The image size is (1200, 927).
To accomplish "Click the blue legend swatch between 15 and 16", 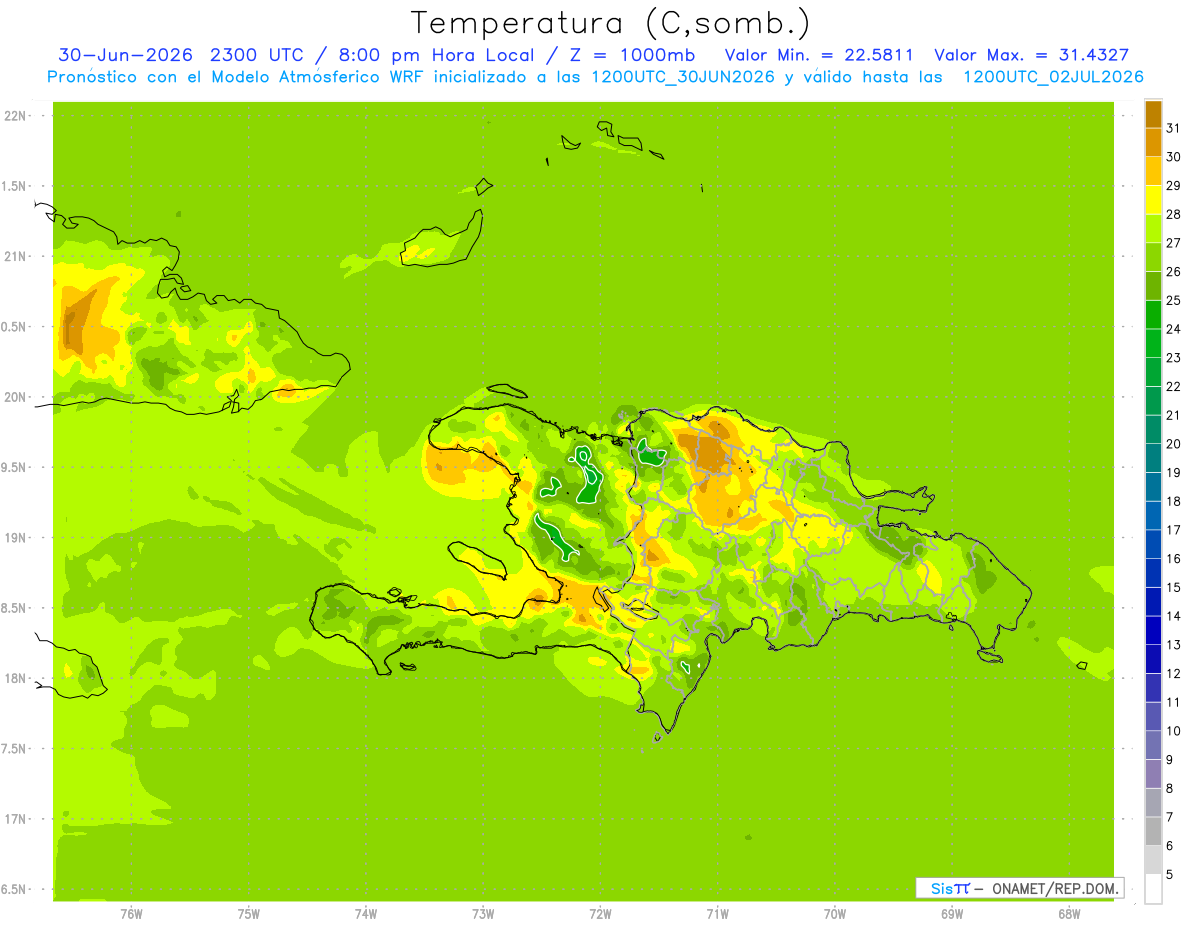I will click(x=1153, y=573).
